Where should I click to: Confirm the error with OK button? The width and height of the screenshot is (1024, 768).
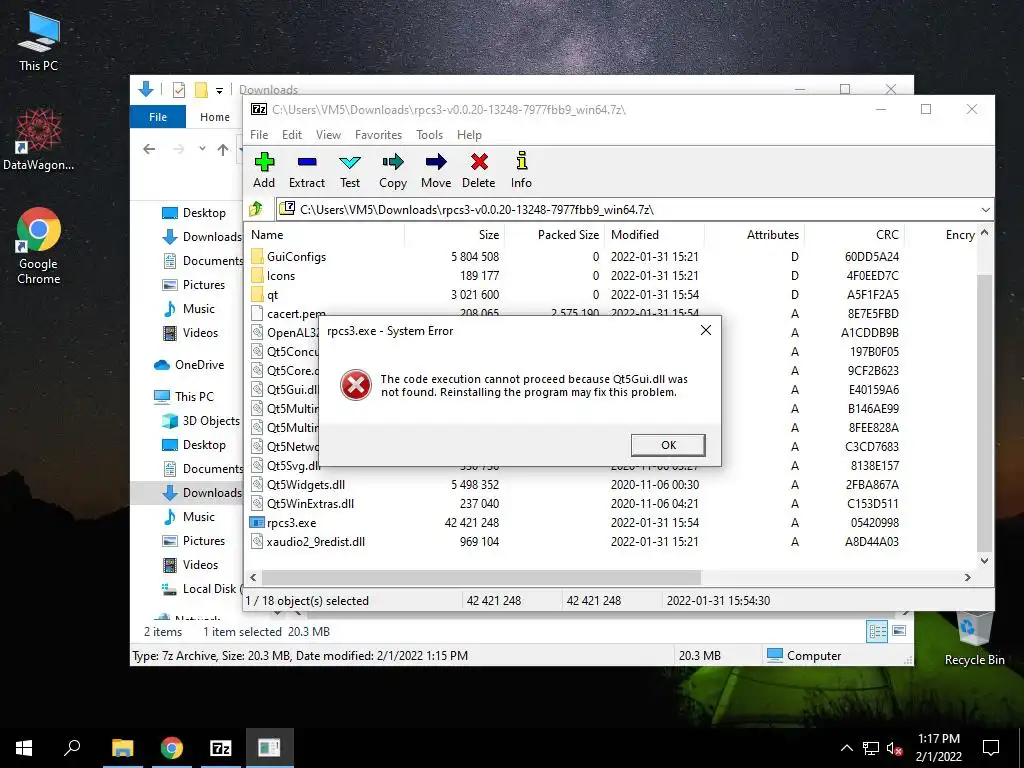[x=668, y=445]
